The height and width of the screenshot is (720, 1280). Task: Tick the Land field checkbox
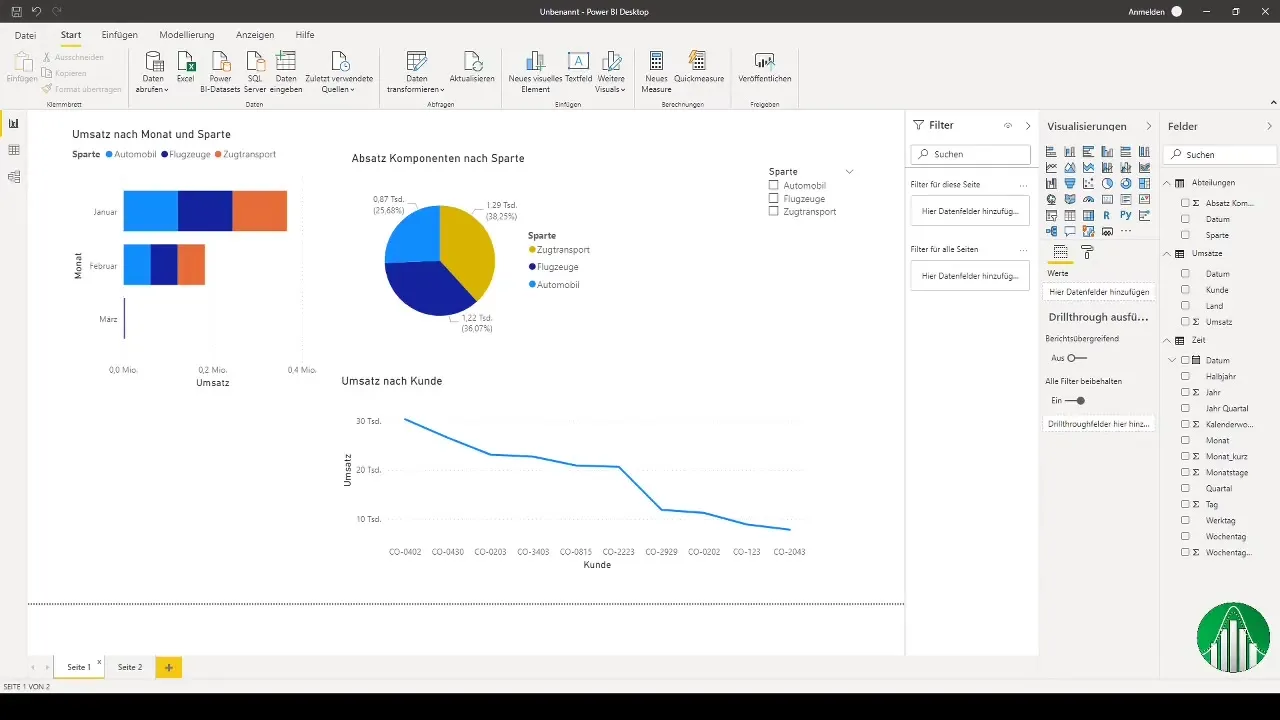click(1185, 306)
